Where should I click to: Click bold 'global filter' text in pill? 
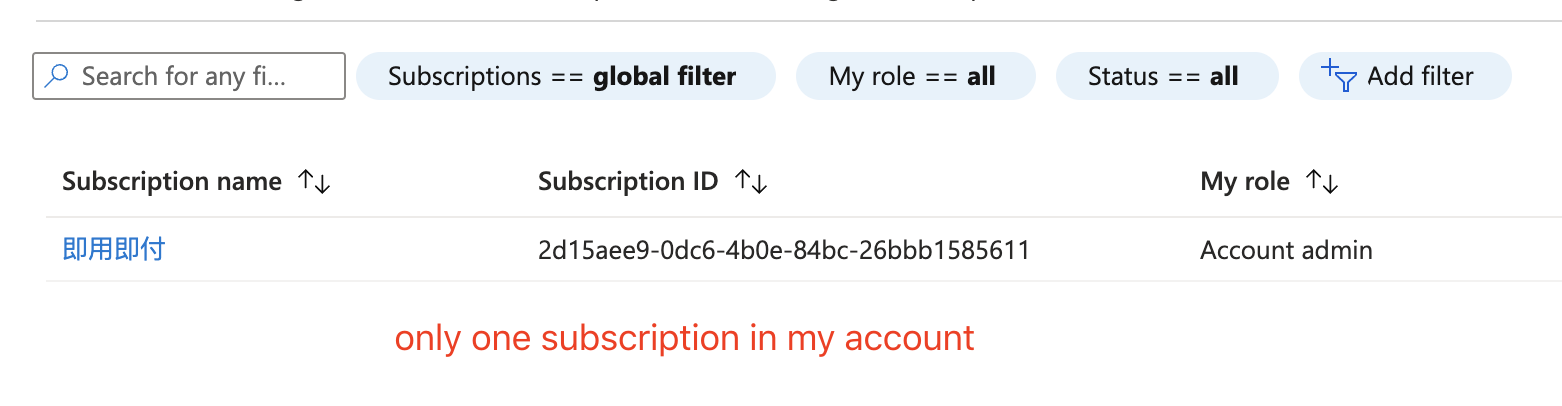tap(665, 76)
